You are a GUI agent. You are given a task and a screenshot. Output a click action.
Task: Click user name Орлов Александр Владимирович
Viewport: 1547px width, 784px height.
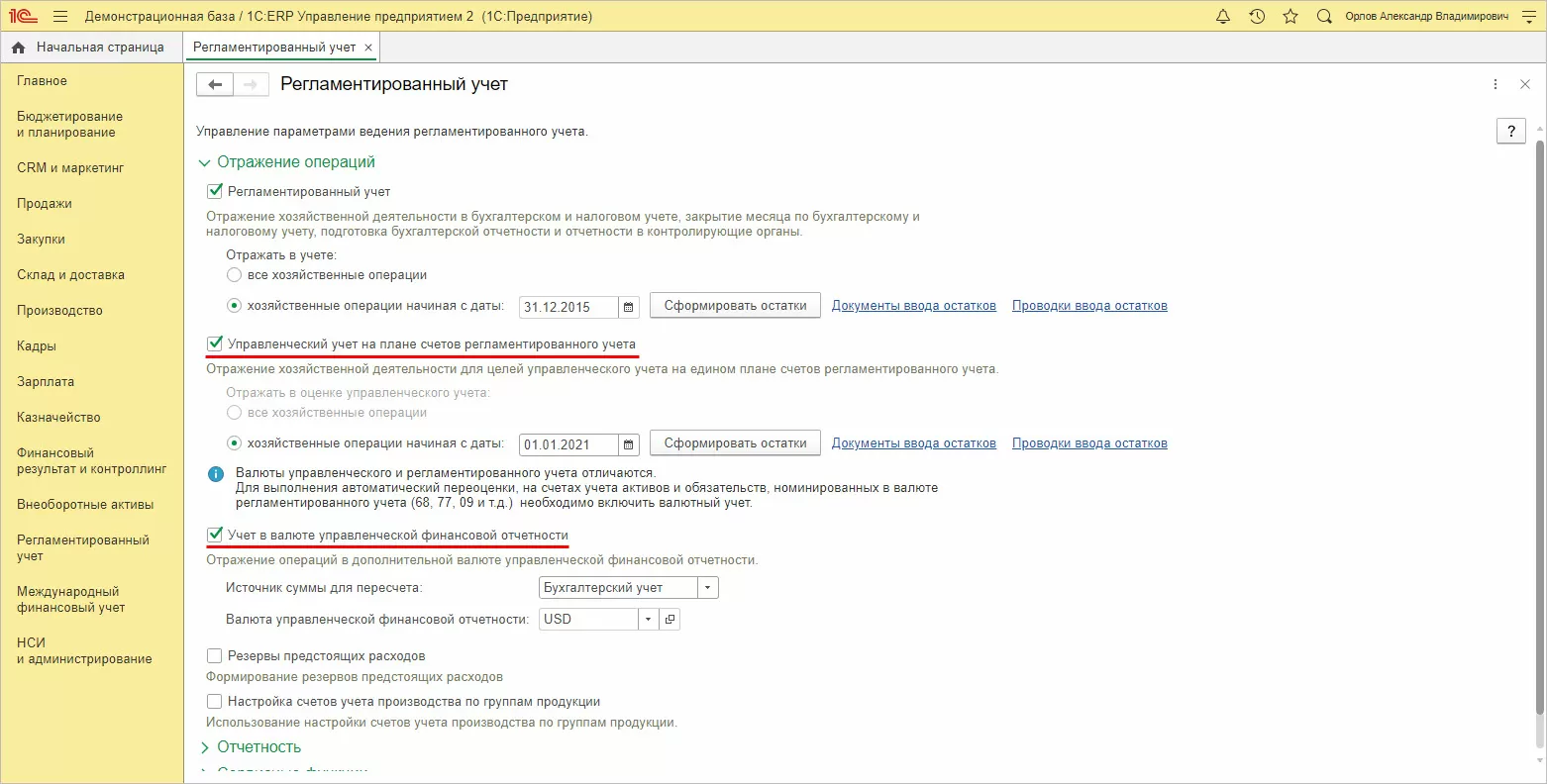pyautogui.click(x=1427, y=17)
